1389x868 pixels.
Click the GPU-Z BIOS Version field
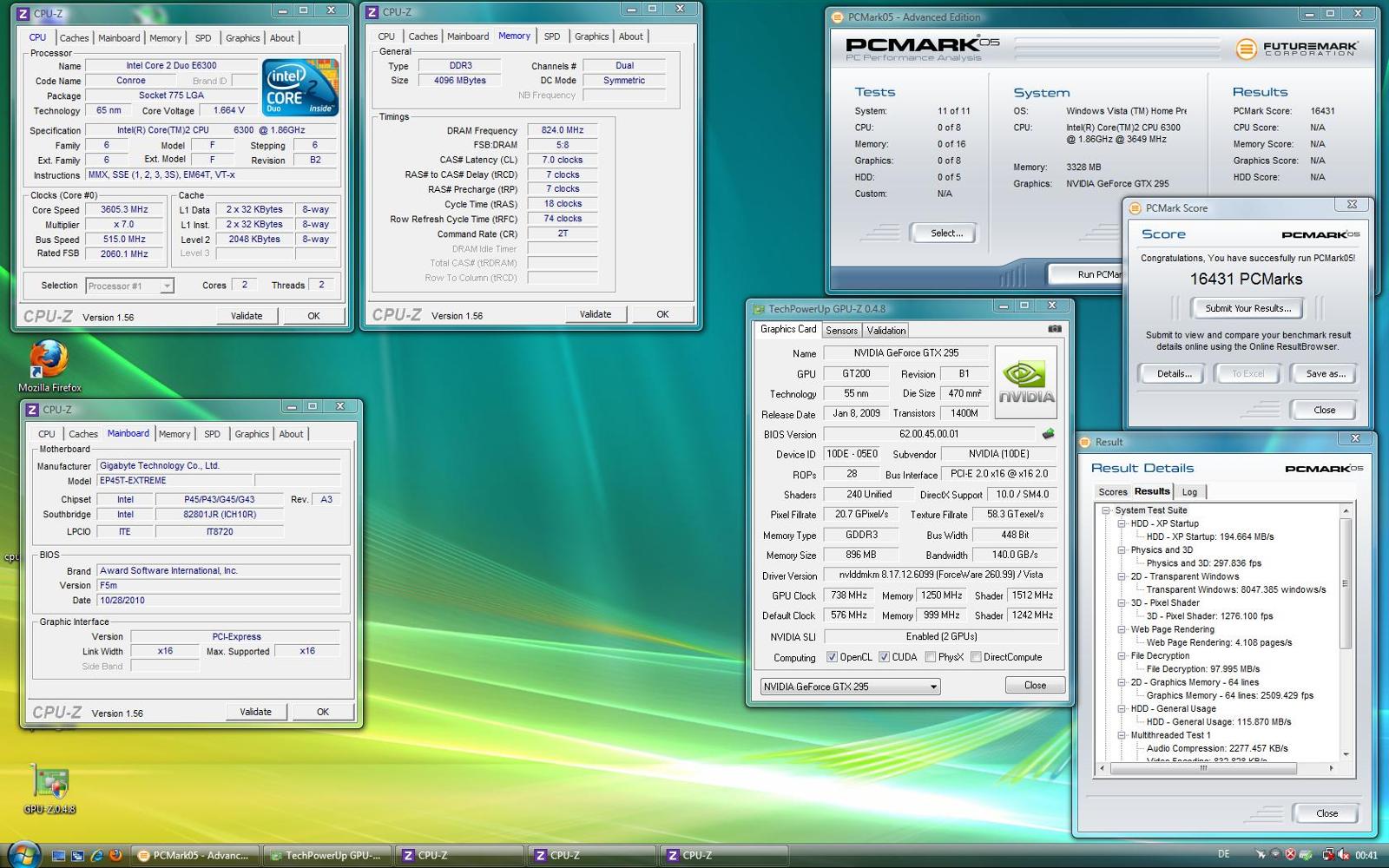coord(929,434)
